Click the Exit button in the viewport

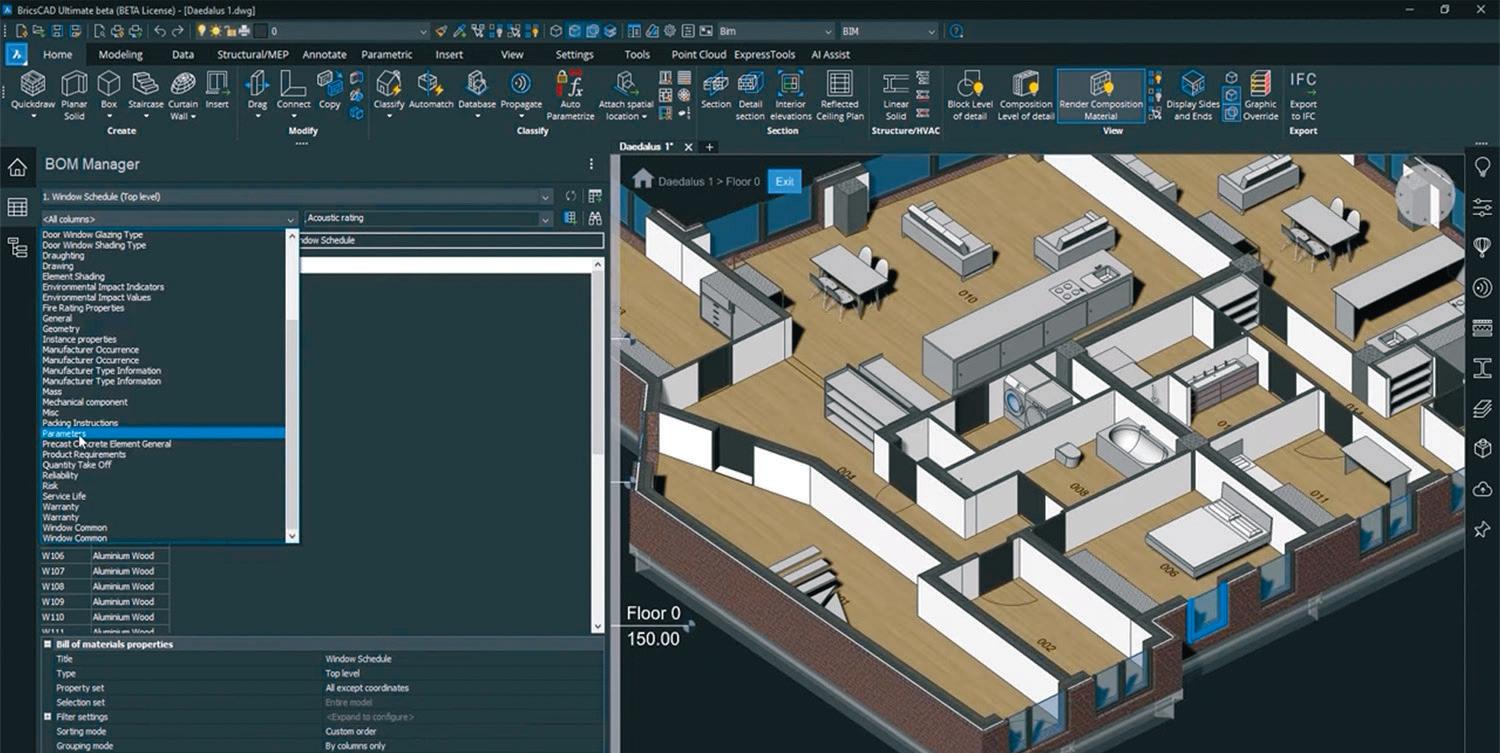(x=785, y=181)
